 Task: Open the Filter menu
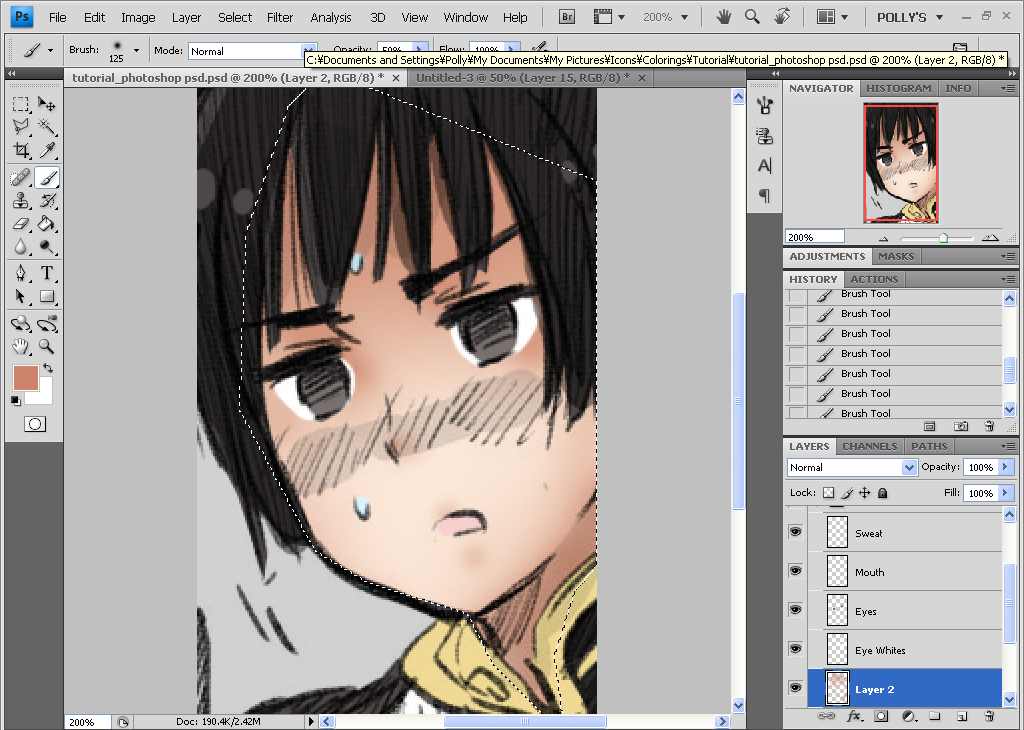click(x=280, y=18)
